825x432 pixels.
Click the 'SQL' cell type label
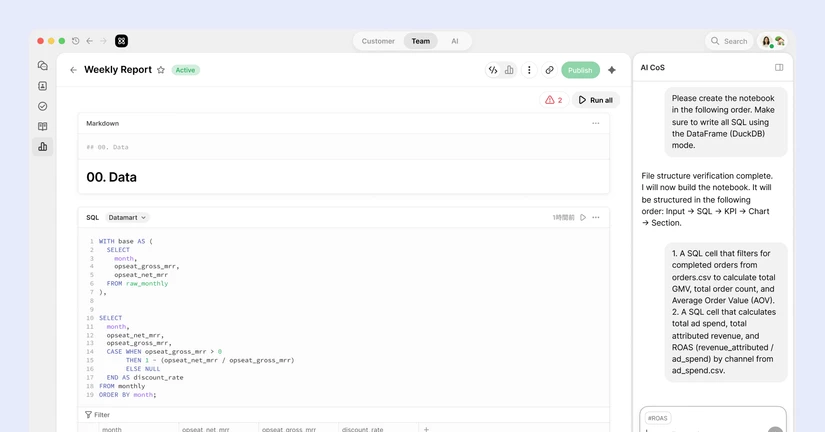[93, 217]
